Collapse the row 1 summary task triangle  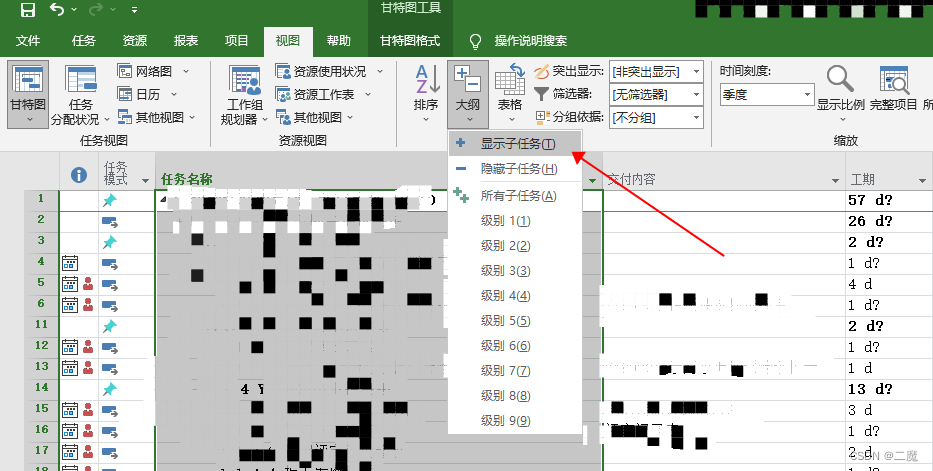coord(163,200)
